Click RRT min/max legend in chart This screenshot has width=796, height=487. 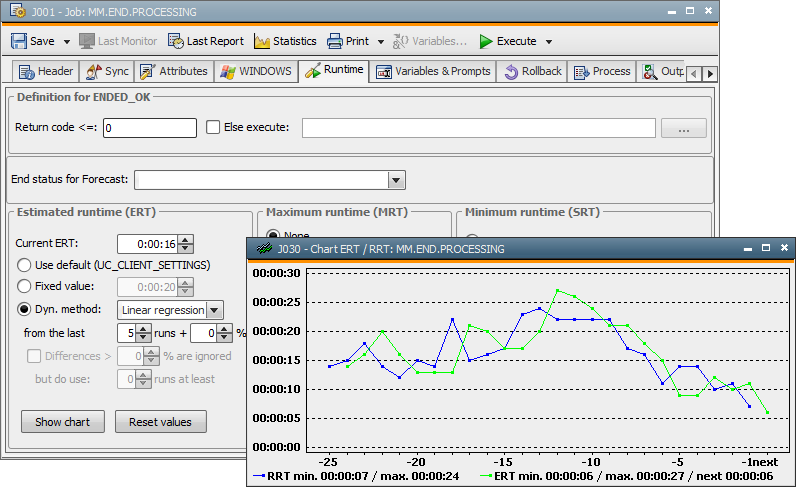[356, 476]
